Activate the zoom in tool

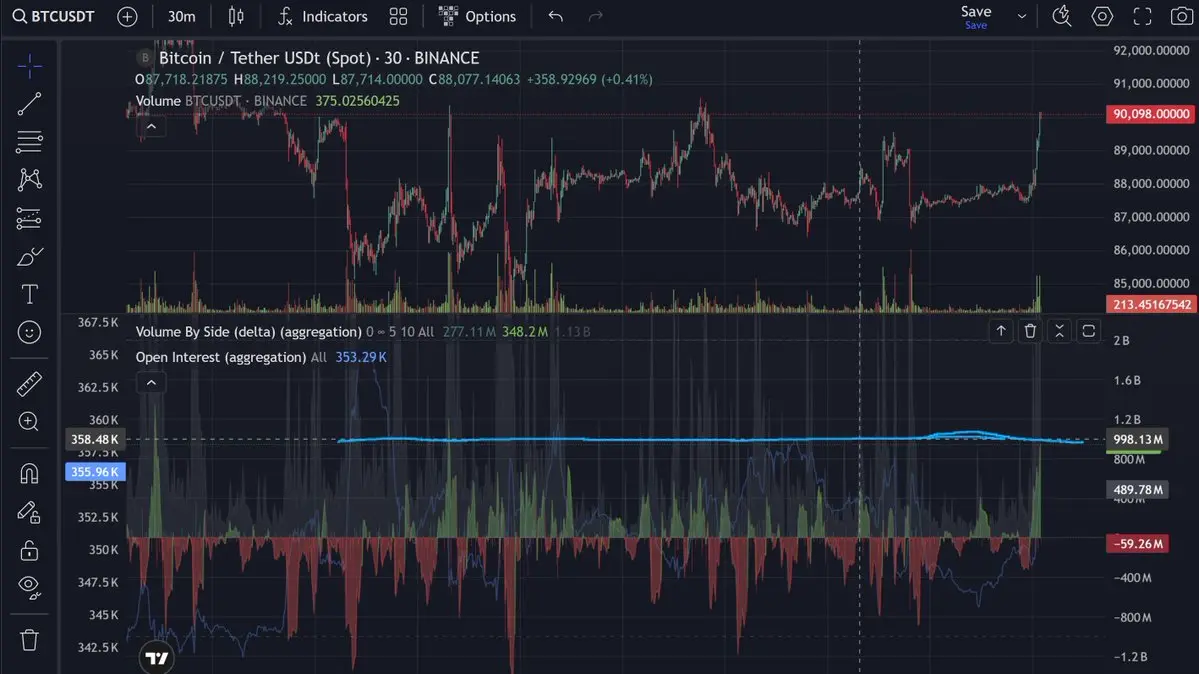(x=29, y=422)
